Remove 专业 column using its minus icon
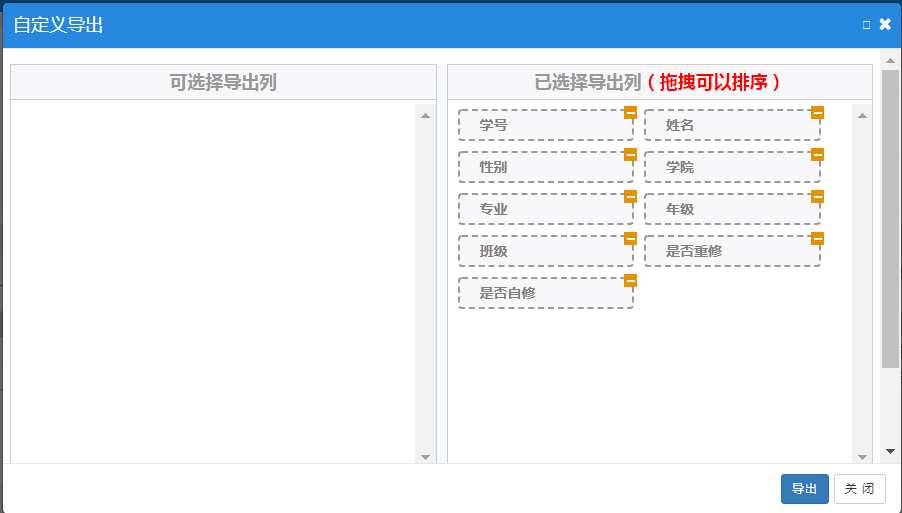This screenshot has height=513, width=902. pyautogui.click(x=630, y=197)
